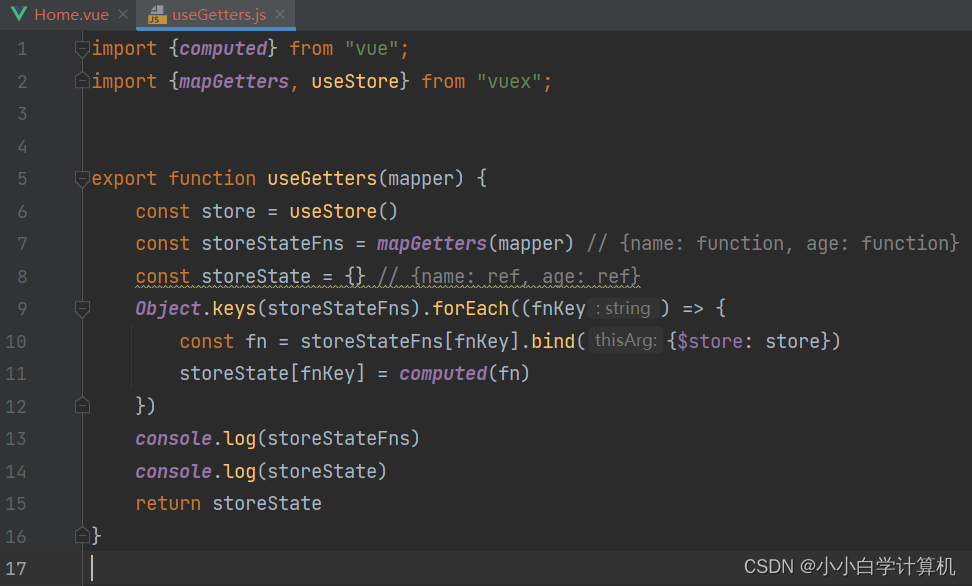Click the comment '{name: ref, age: ref}'
The width and height of the screenshot is (972, 586).
[x=525, y=277]
